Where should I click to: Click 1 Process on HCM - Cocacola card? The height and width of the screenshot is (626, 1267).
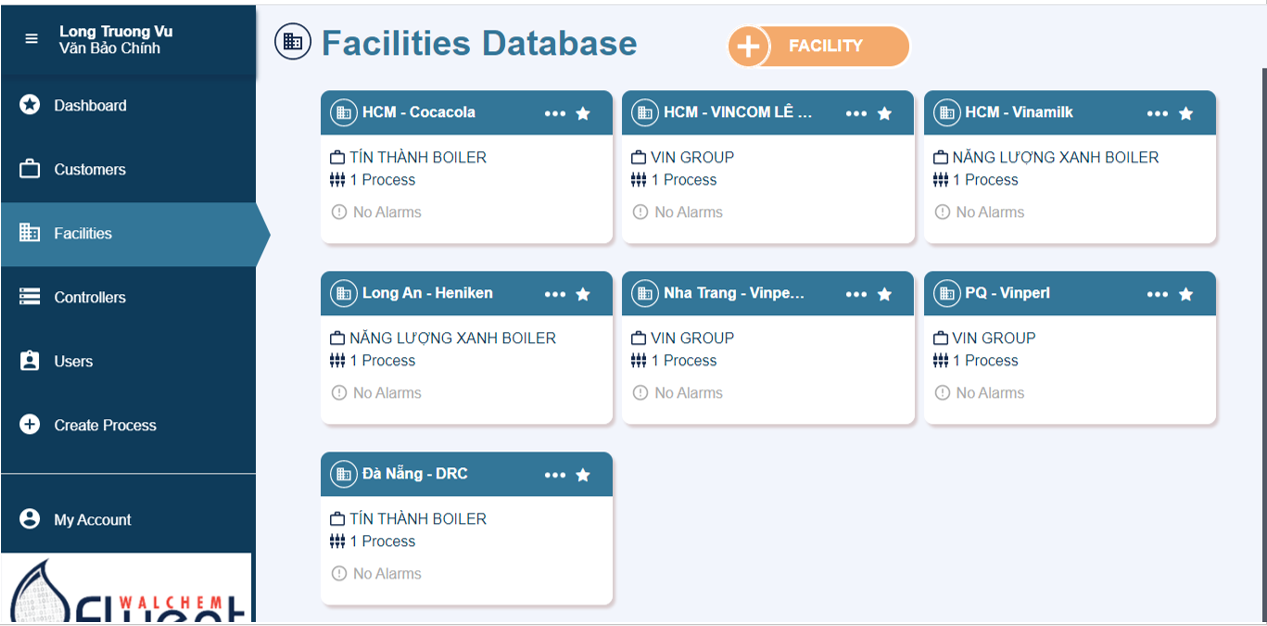382,180
